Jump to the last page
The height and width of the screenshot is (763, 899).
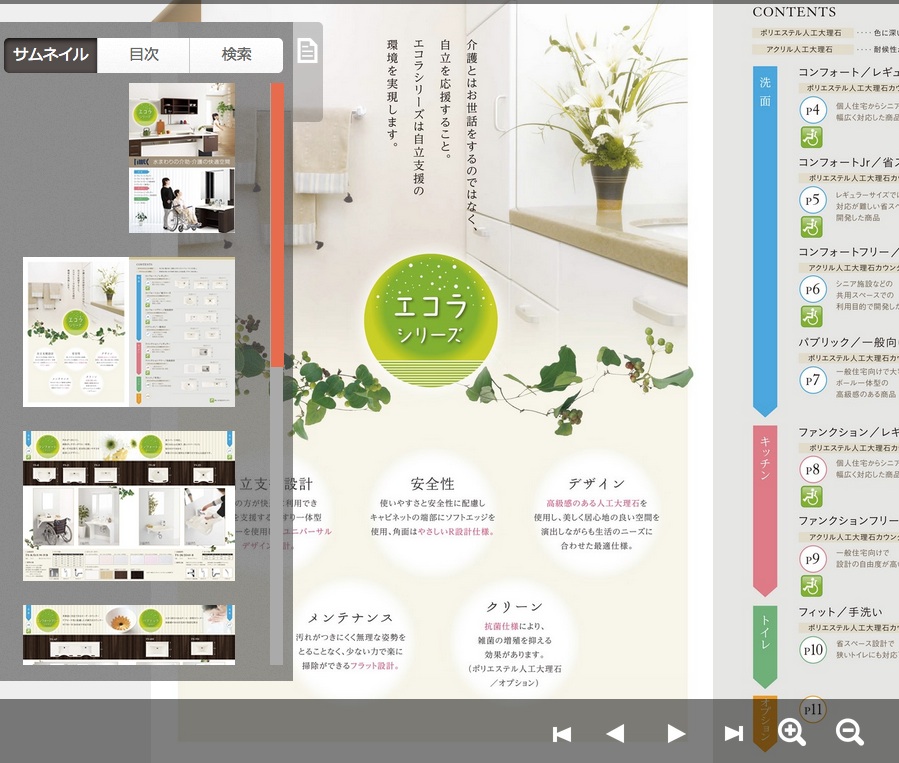pyautogui.click(x=733, y=734)
